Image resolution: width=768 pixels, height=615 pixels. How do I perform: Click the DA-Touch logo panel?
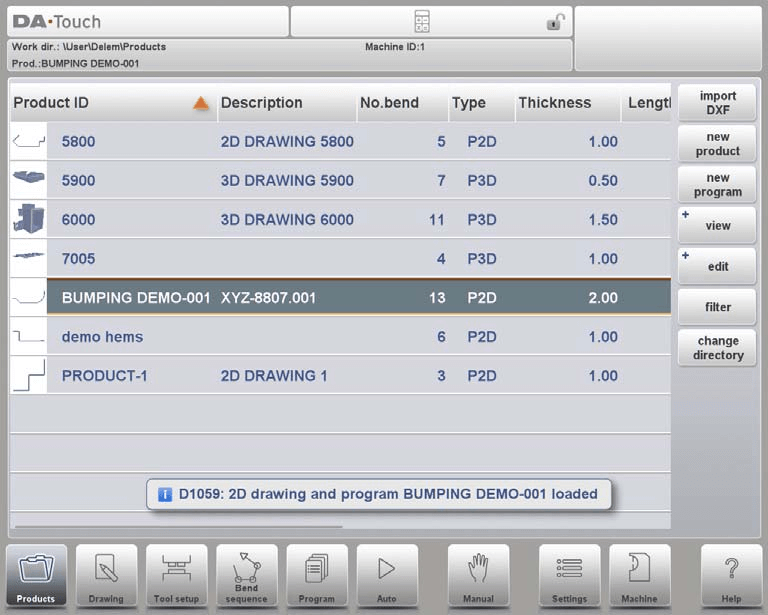coord(148,22)
